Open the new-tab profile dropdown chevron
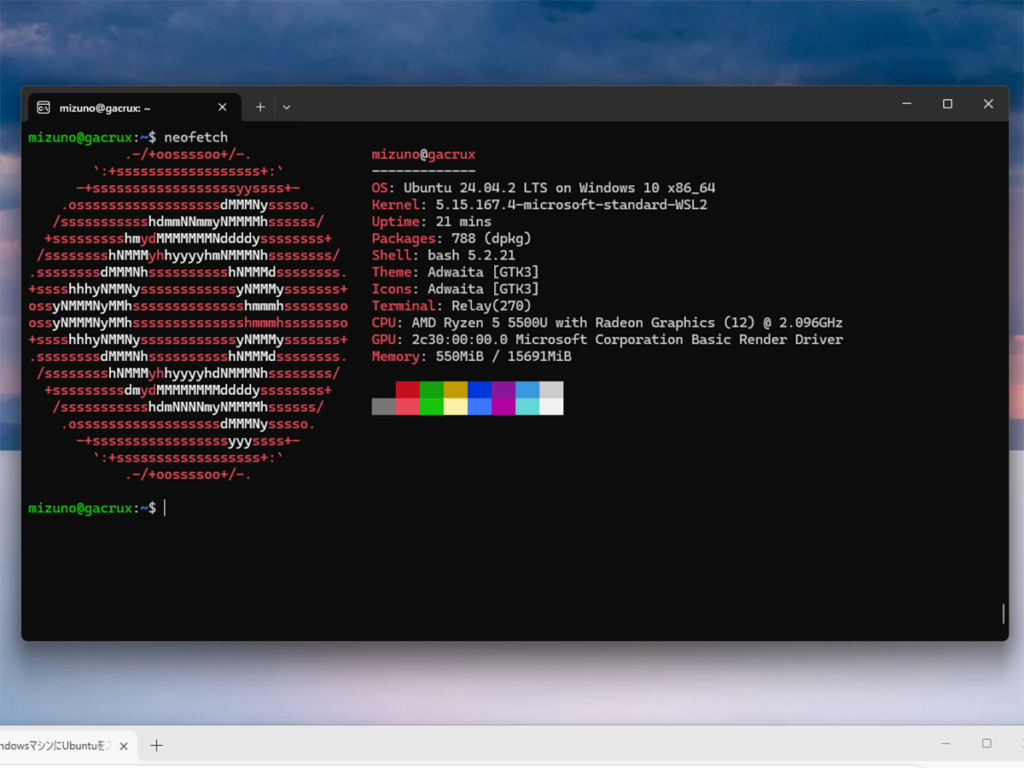Screen dimensions: 1024x768 point(286,106)
